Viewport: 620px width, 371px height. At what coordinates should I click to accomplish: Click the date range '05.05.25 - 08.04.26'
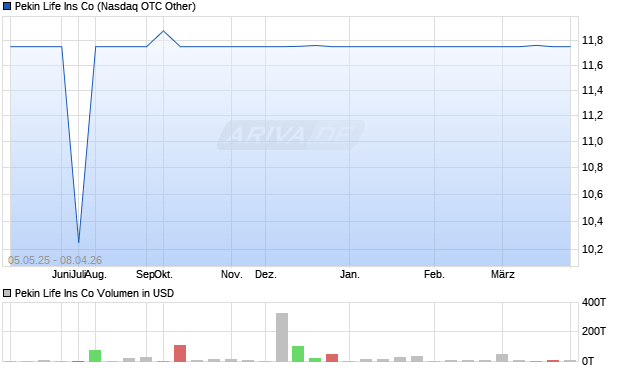(55, 260)
